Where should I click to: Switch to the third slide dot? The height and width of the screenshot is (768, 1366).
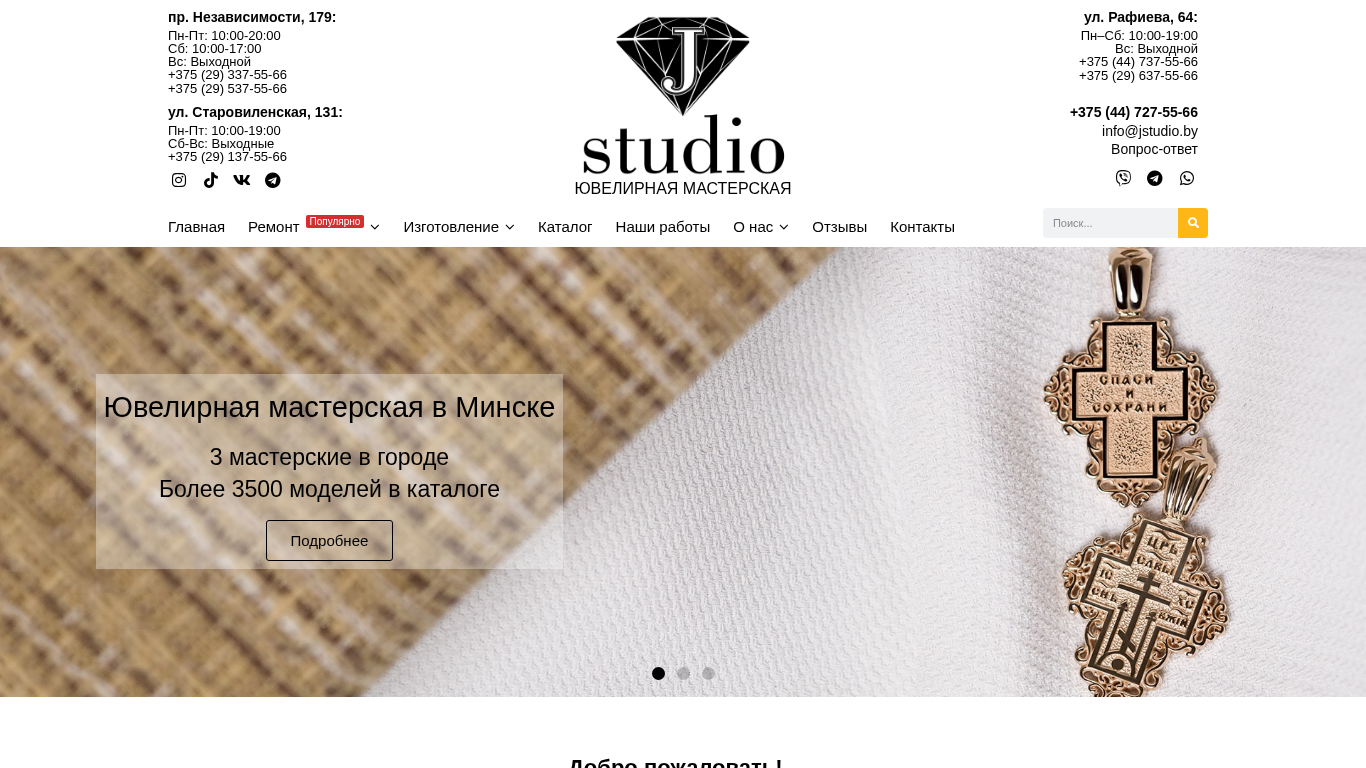coord(708,673)
